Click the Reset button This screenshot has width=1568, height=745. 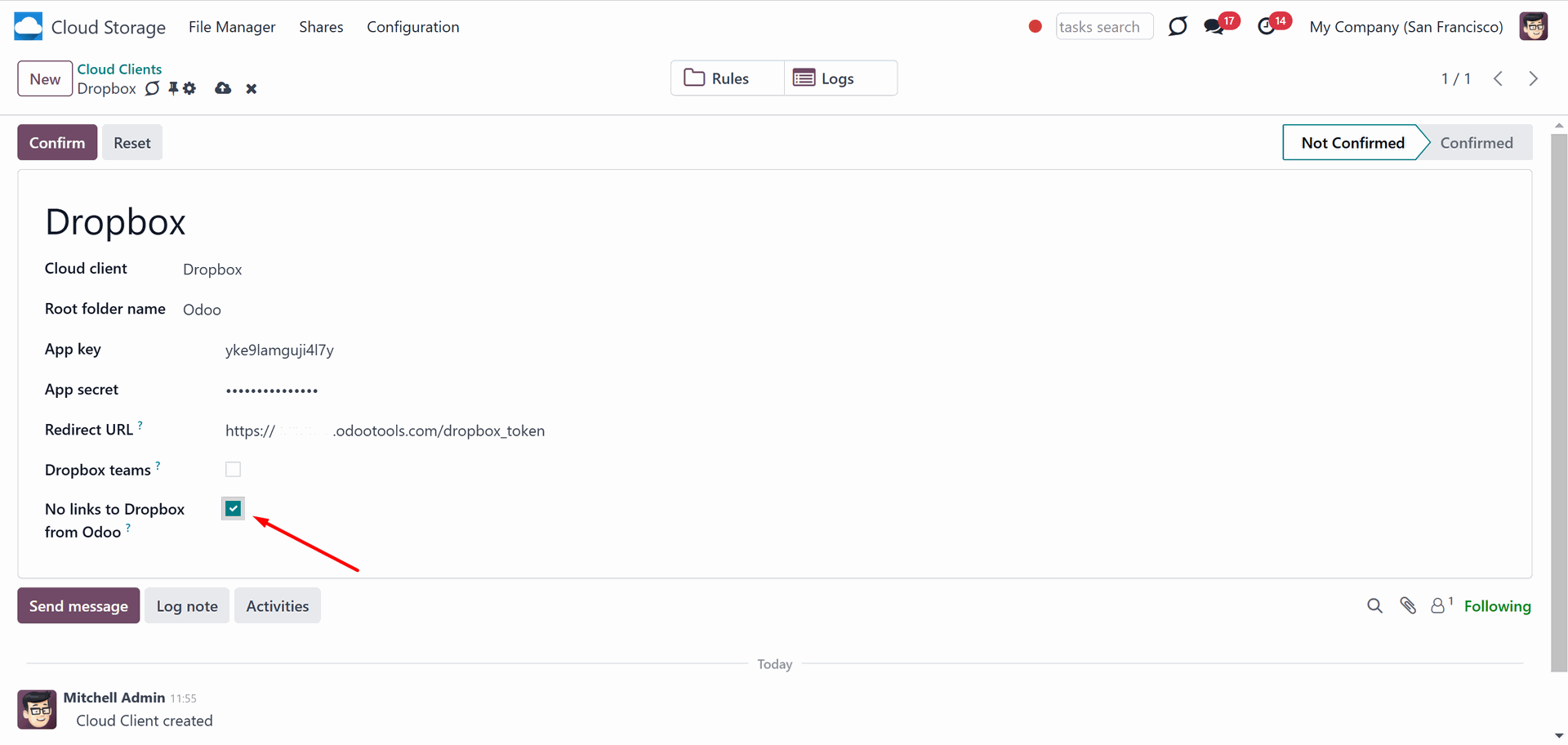click(x=132, y=142)
